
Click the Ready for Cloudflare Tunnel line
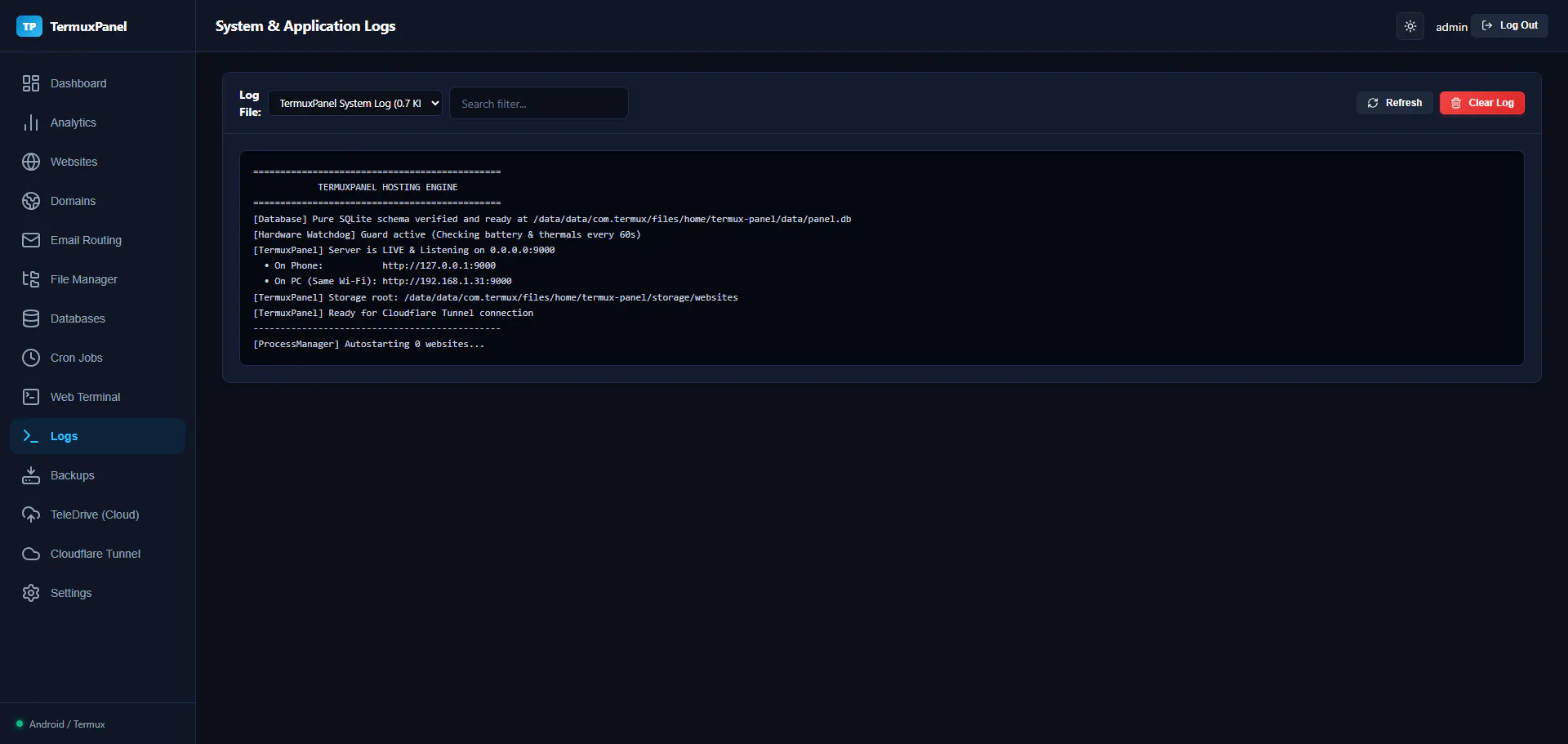[x=393, y=313]
